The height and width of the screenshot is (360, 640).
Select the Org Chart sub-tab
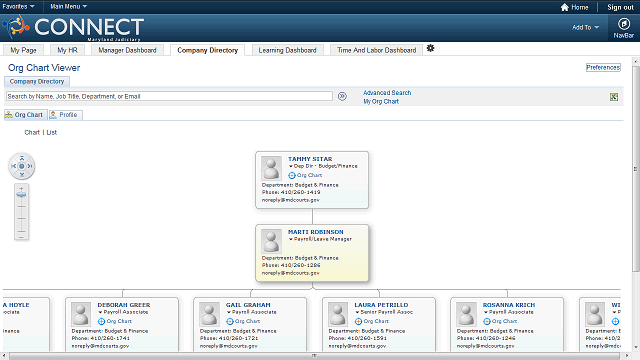pos(25,115)
